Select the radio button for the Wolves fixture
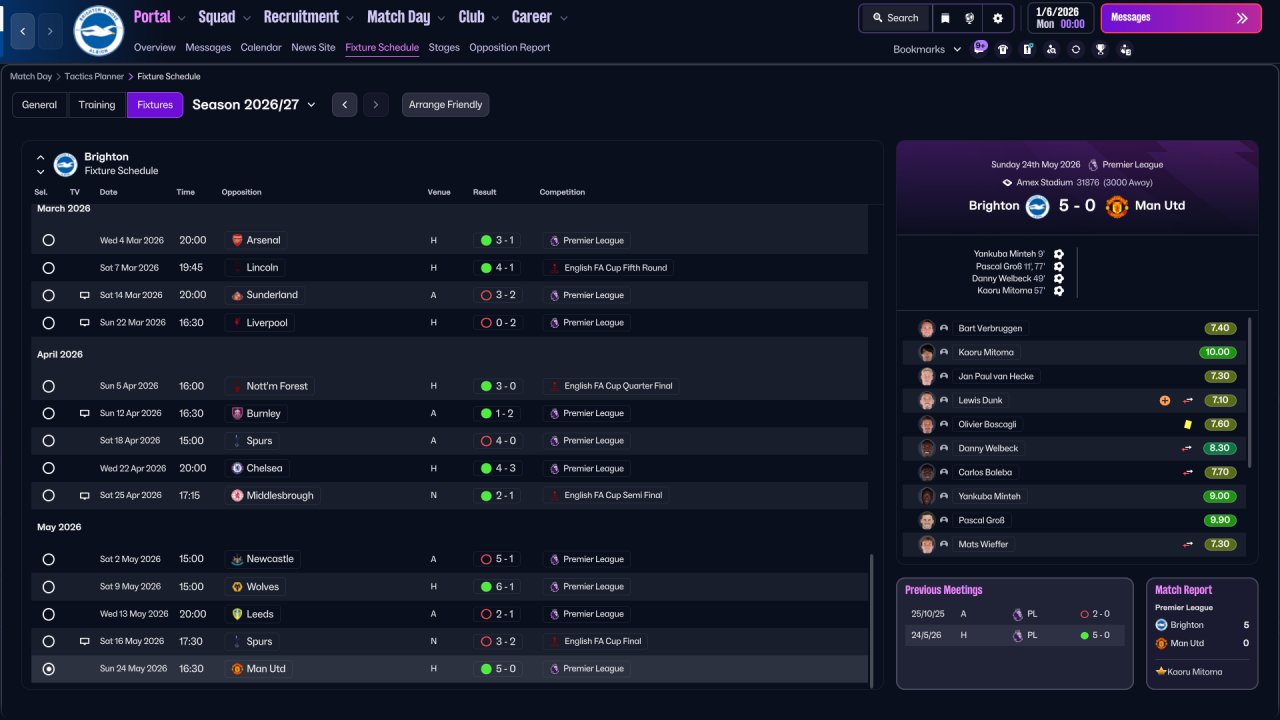Screen dimensions: 1280x720 pyautogui.click(x=48, y=587)
